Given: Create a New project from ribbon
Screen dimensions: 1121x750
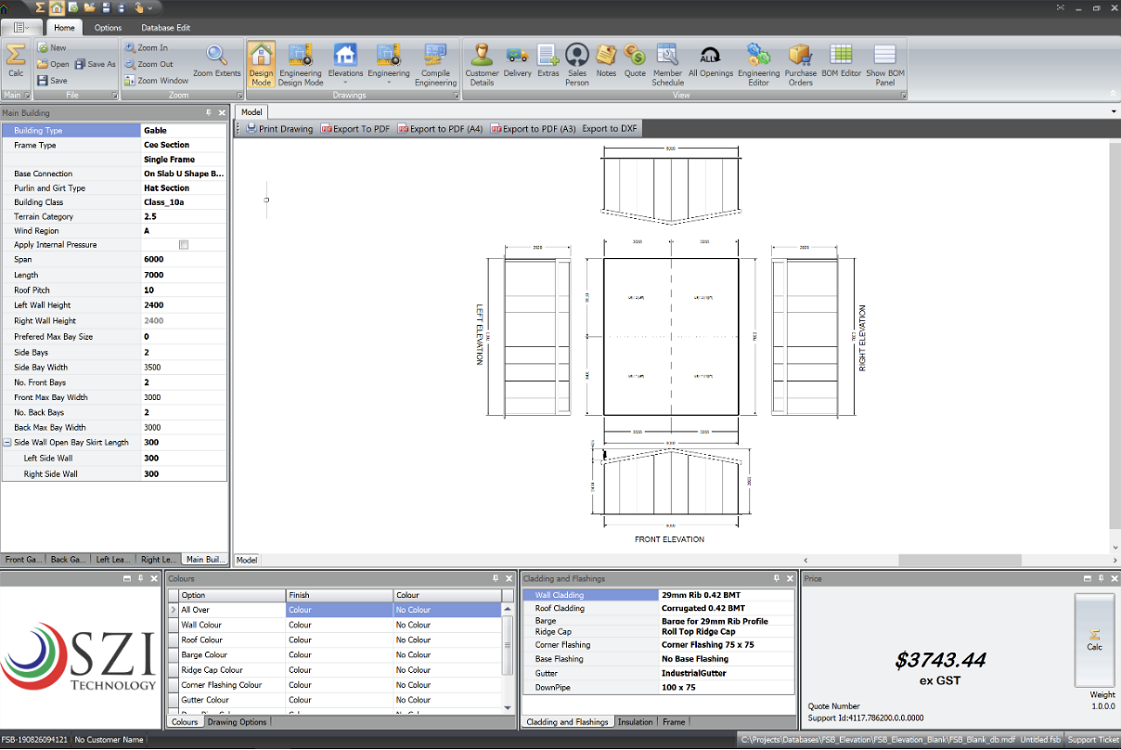Looking at the screenshot, I should (51, 48).
